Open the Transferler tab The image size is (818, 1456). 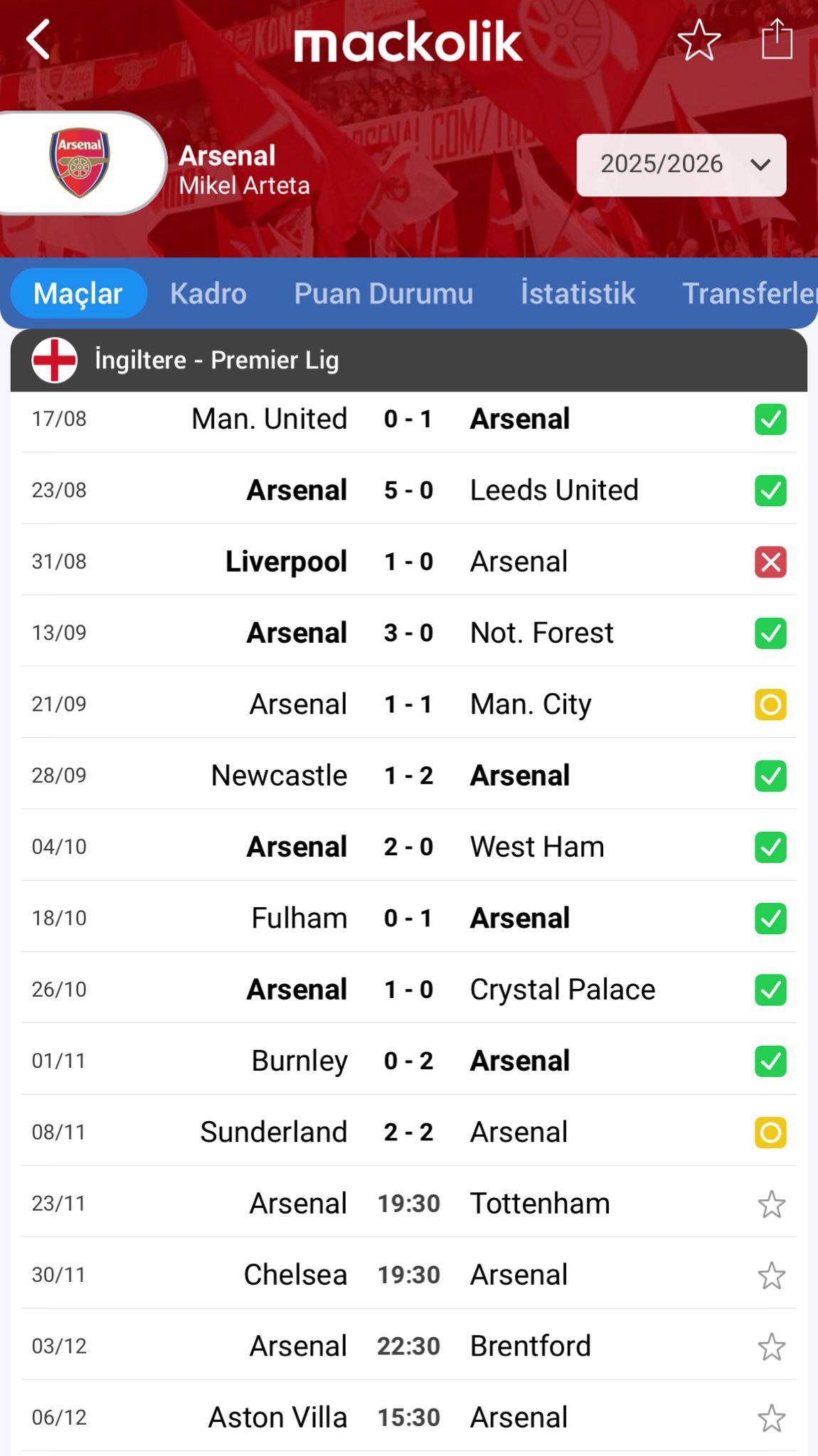(748, 294)
